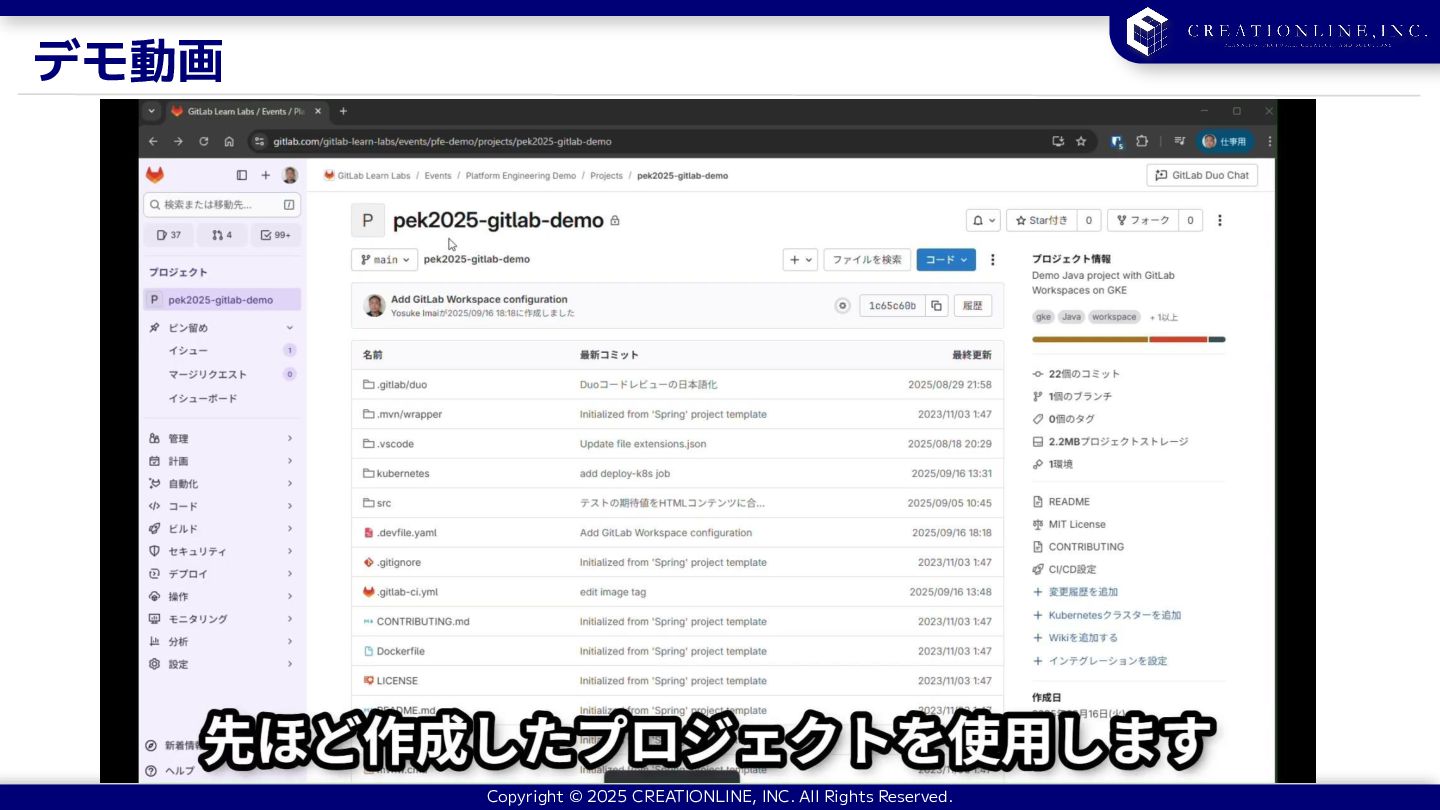Open Events breadcrumb link
Viewport: 1440px width, 810px height.
point(438,175)
